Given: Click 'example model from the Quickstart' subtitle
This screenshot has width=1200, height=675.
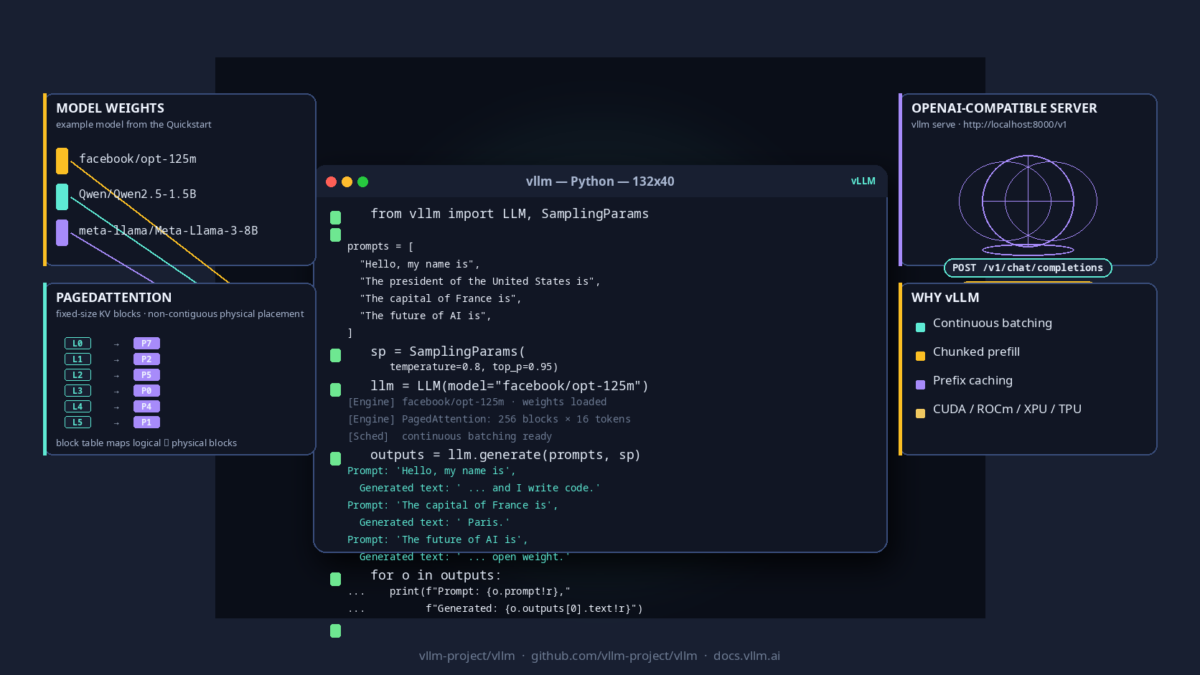Looking at the screenshot, I should (x=133, y=125).
